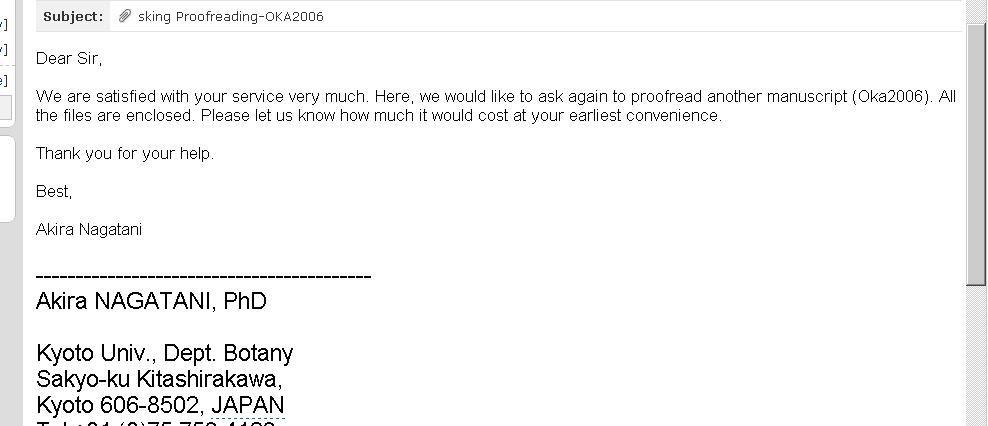Click the white rounded panel at lower left

[x=7, y=178]
